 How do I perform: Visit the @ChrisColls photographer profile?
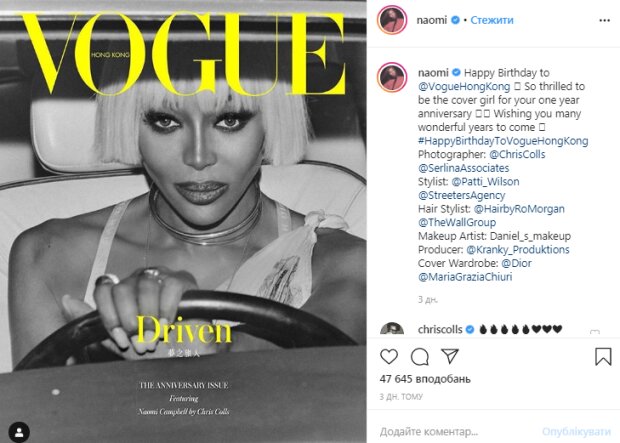(x=517, y=154)
